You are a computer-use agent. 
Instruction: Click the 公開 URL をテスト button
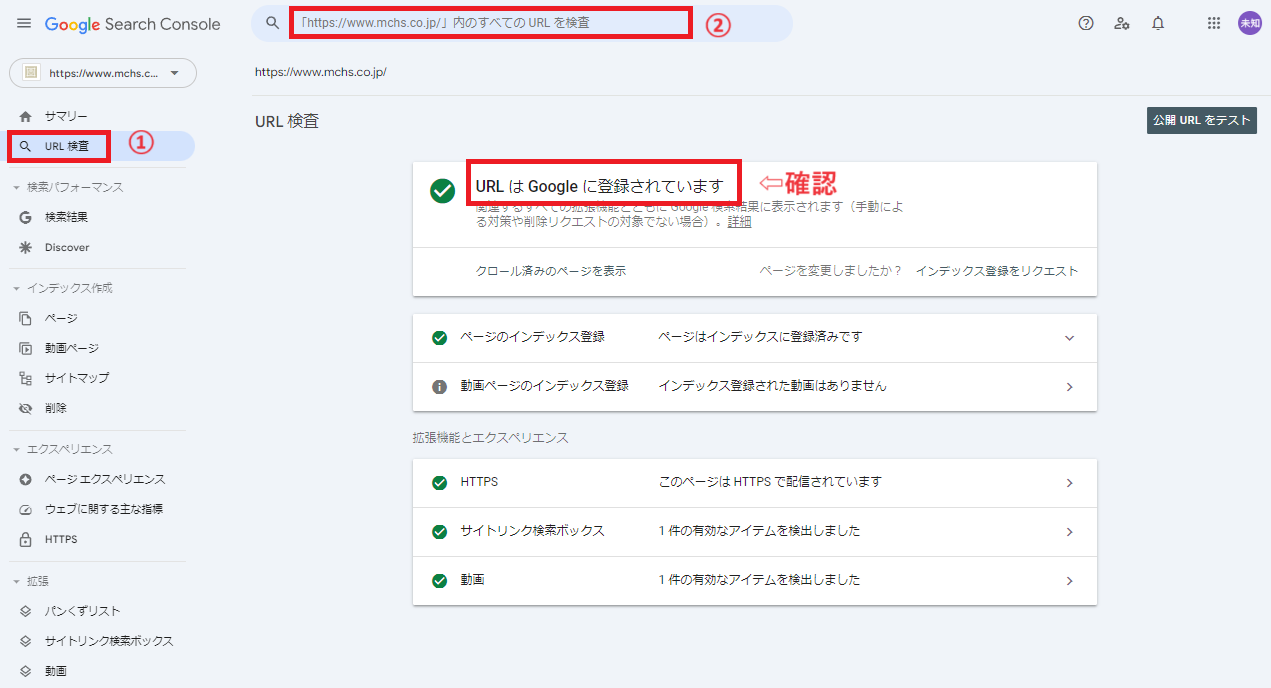(x=1201, y=120)
